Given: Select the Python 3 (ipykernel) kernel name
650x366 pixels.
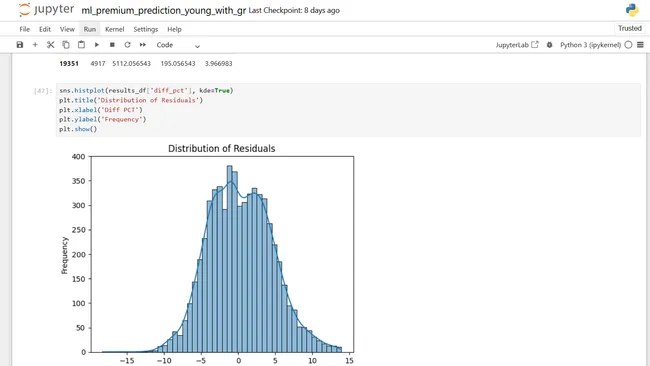Looking at the screenshot, I should click(590, 45).
